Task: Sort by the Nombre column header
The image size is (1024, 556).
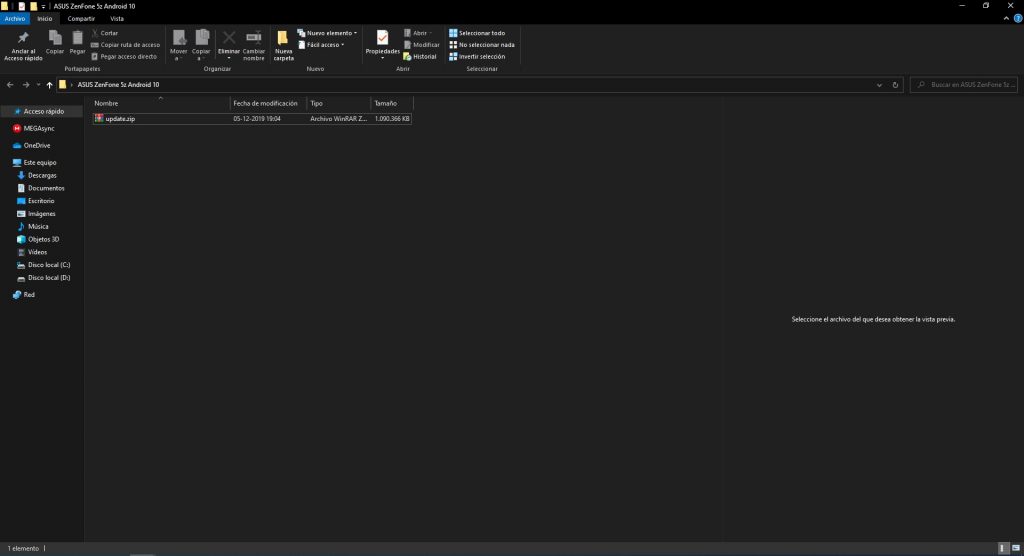Action: click(161, 103)
